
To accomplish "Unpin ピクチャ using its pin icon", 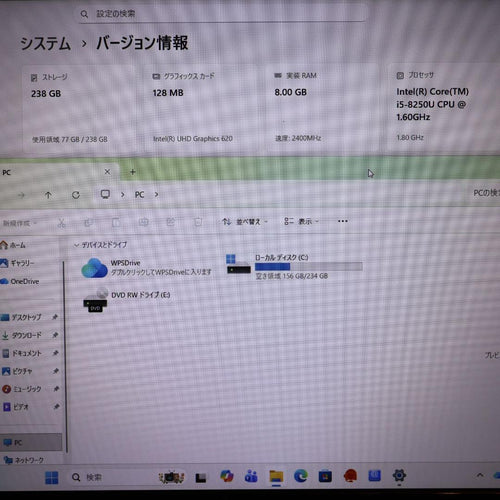I will 55,371.
